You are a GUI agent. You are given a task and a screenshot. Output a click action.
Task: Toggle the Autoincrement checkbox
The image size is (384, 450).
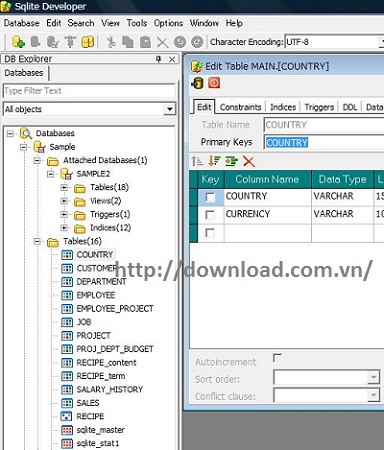[277, 358]
